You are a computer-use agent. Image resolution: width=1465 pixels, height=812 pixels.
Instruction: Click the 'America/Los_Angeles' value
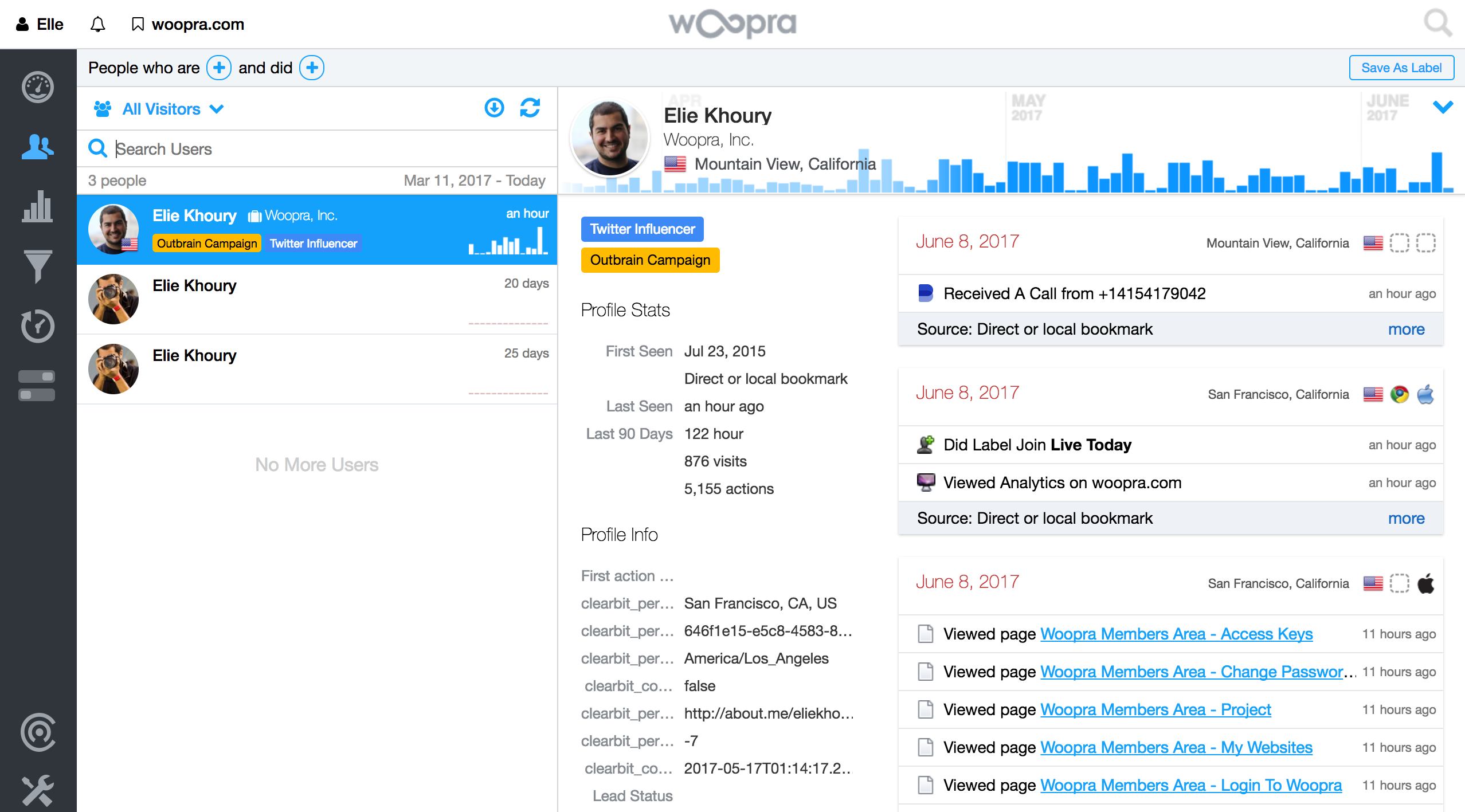[756, 658]
